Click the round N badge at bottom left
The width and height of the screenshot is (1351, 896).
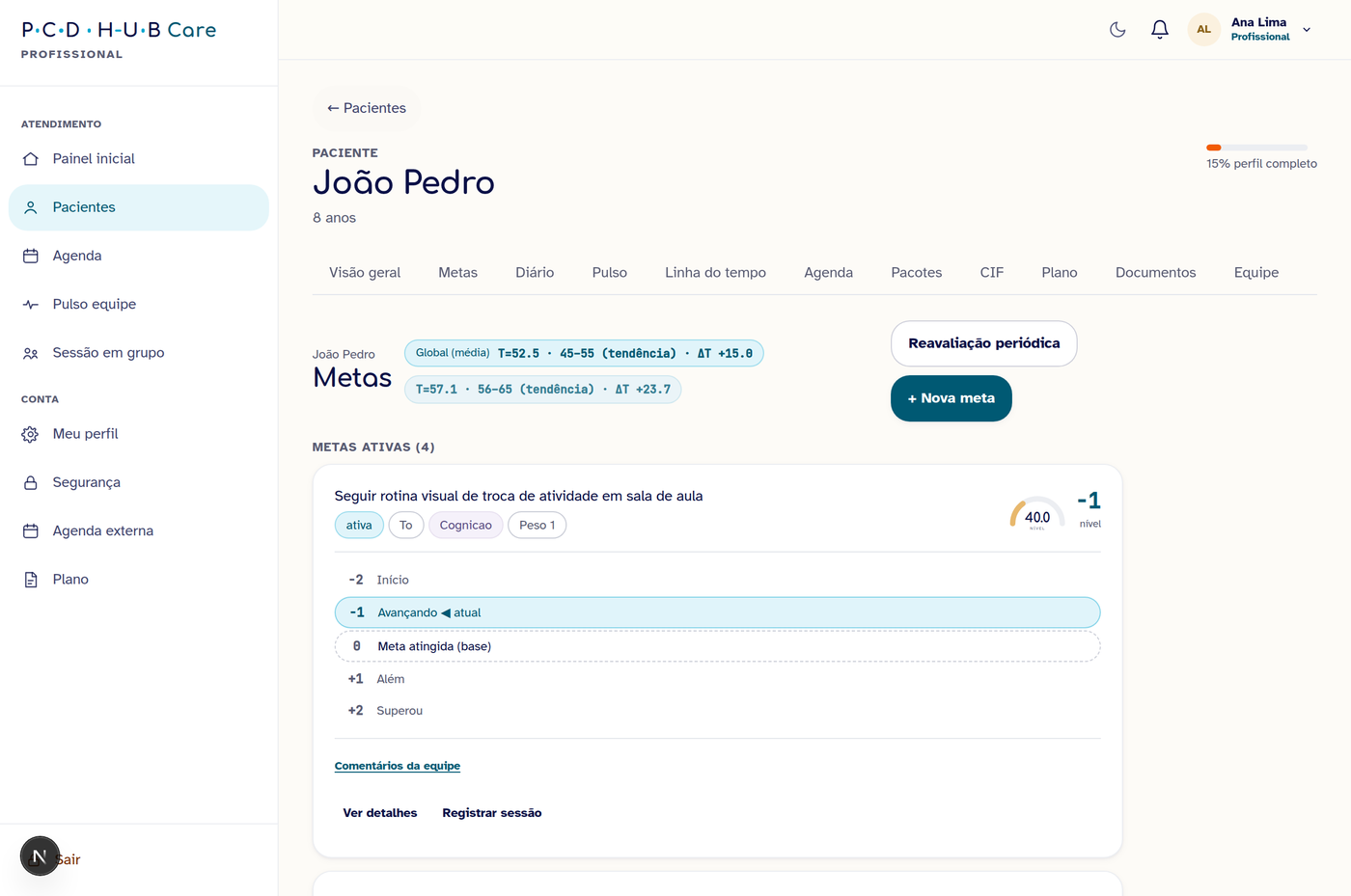[40, 855]
